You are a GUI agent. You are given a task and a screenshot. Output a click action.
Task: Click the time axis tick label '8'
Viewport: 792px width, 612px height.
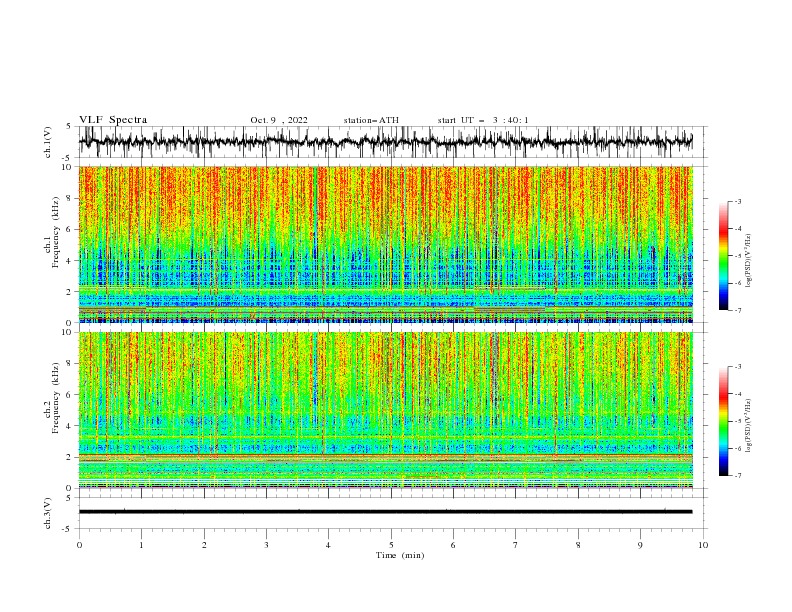tap(578, 545)
